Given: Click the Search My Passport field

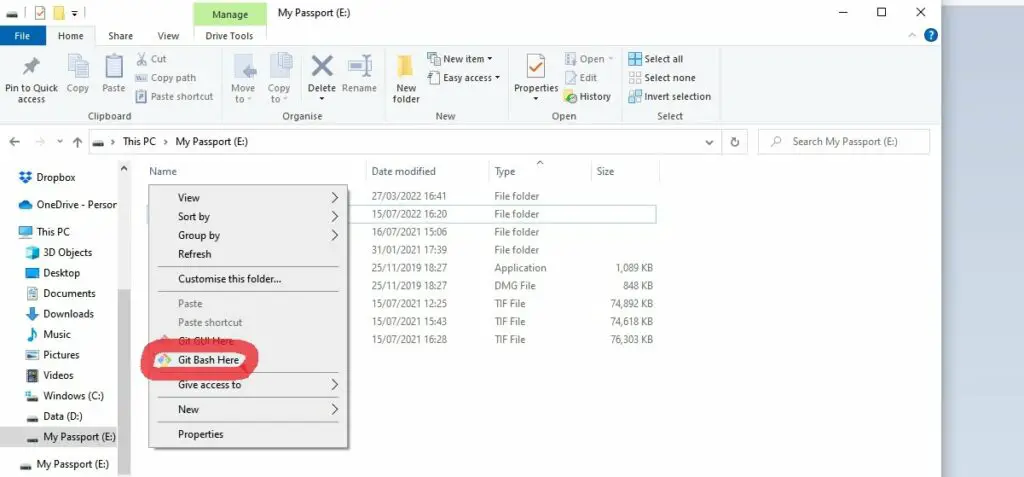Looking at the screenshot, I should click(843, 142).
